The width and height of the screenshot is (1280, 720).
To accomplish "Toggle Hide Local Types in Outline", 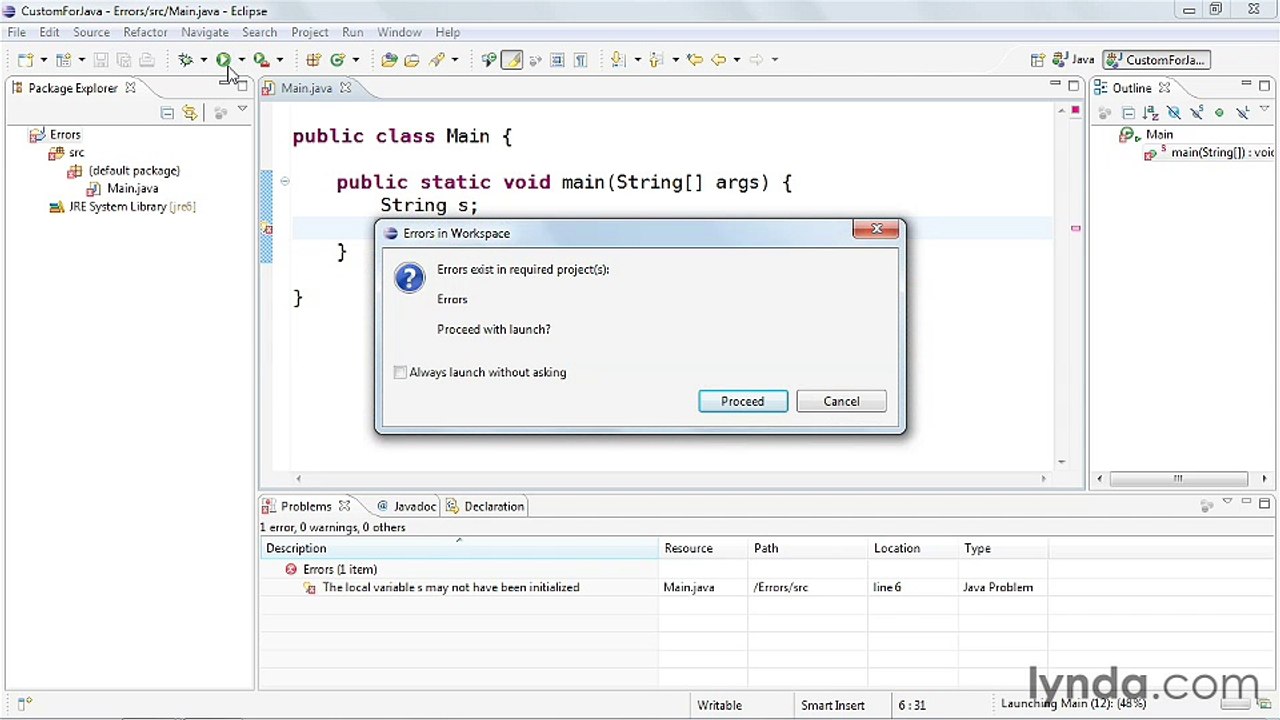I will click(1243, 113).
